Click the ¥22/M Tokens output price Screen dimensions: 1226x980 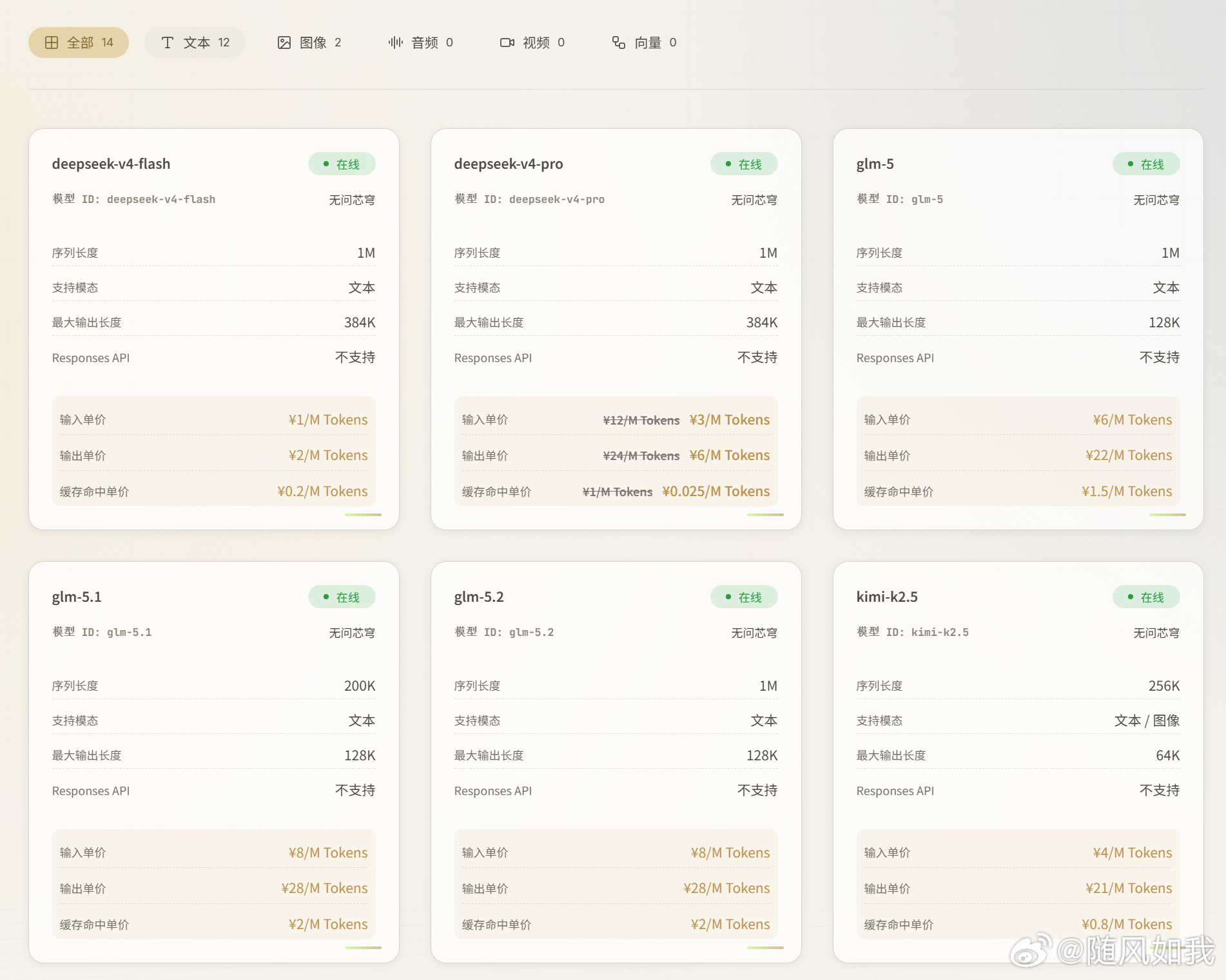click(1129, 456)
